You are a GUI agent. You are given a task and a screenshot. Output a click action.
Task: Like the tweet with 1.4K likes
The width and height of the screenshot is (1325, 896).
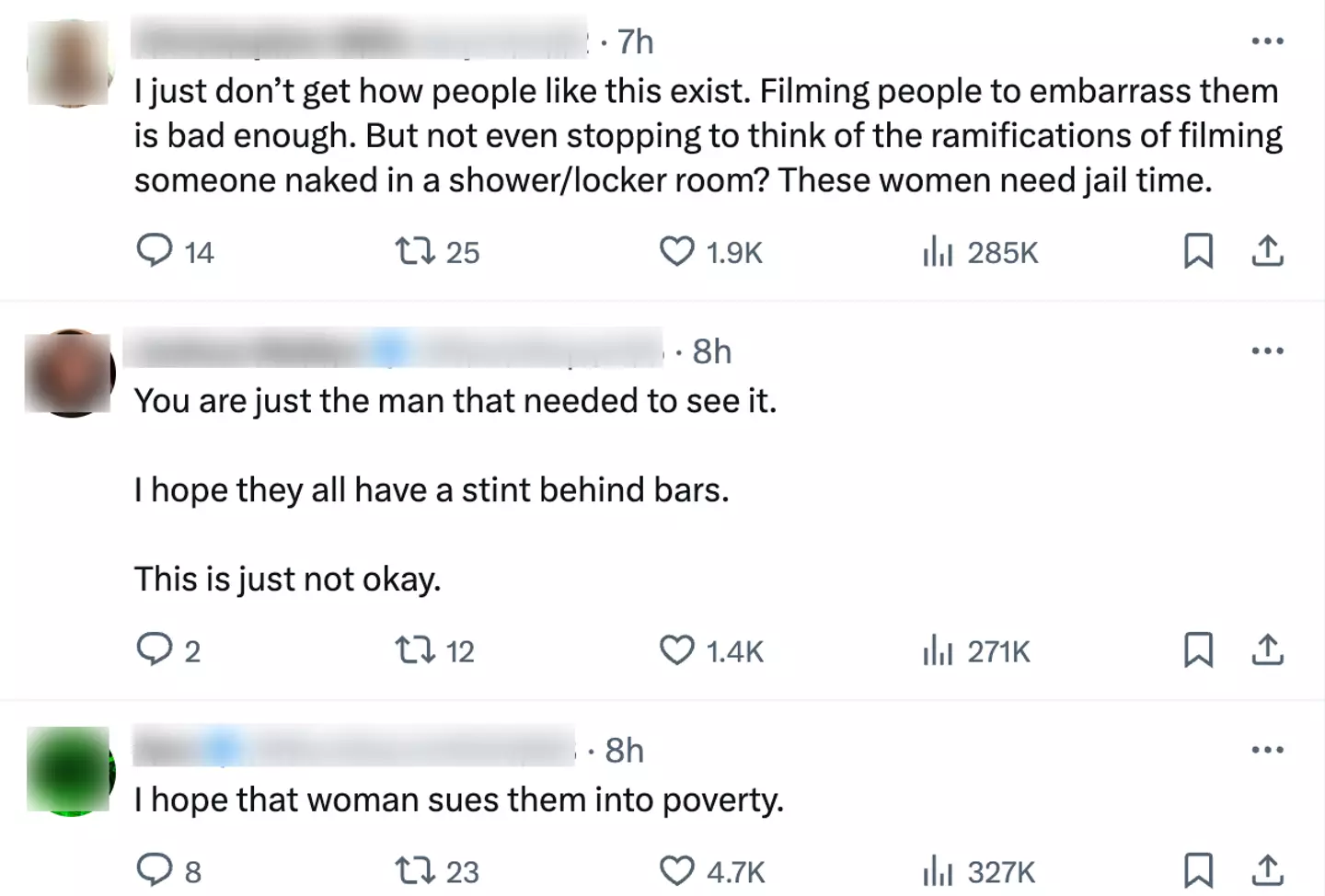pyautogui.click(x=677, y=650)
